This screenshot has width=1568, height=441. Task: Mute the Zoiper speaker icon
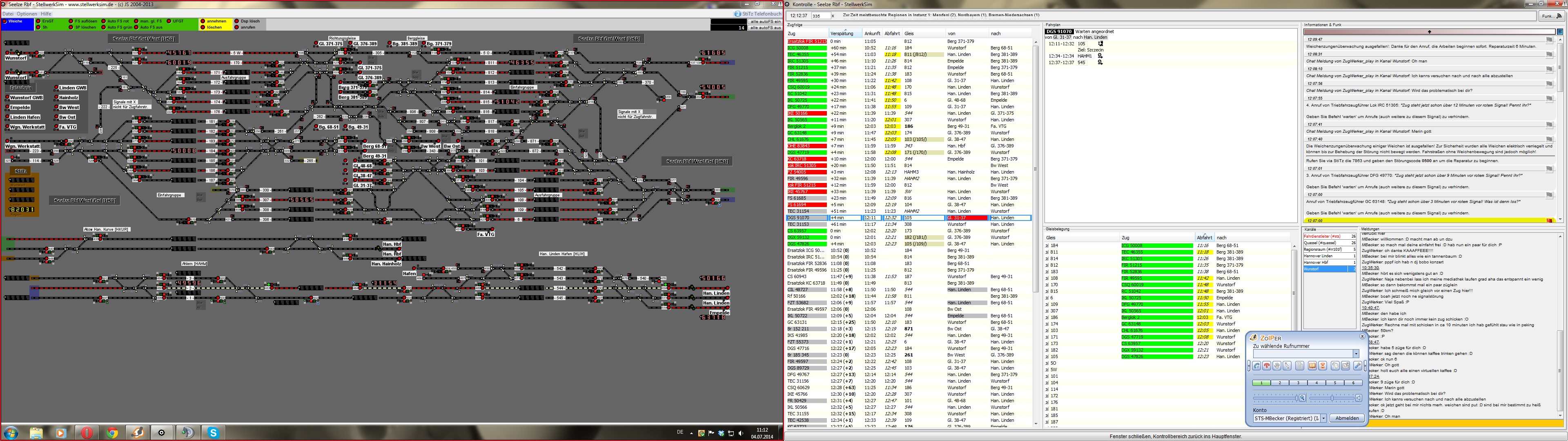tap(1359, 399)
